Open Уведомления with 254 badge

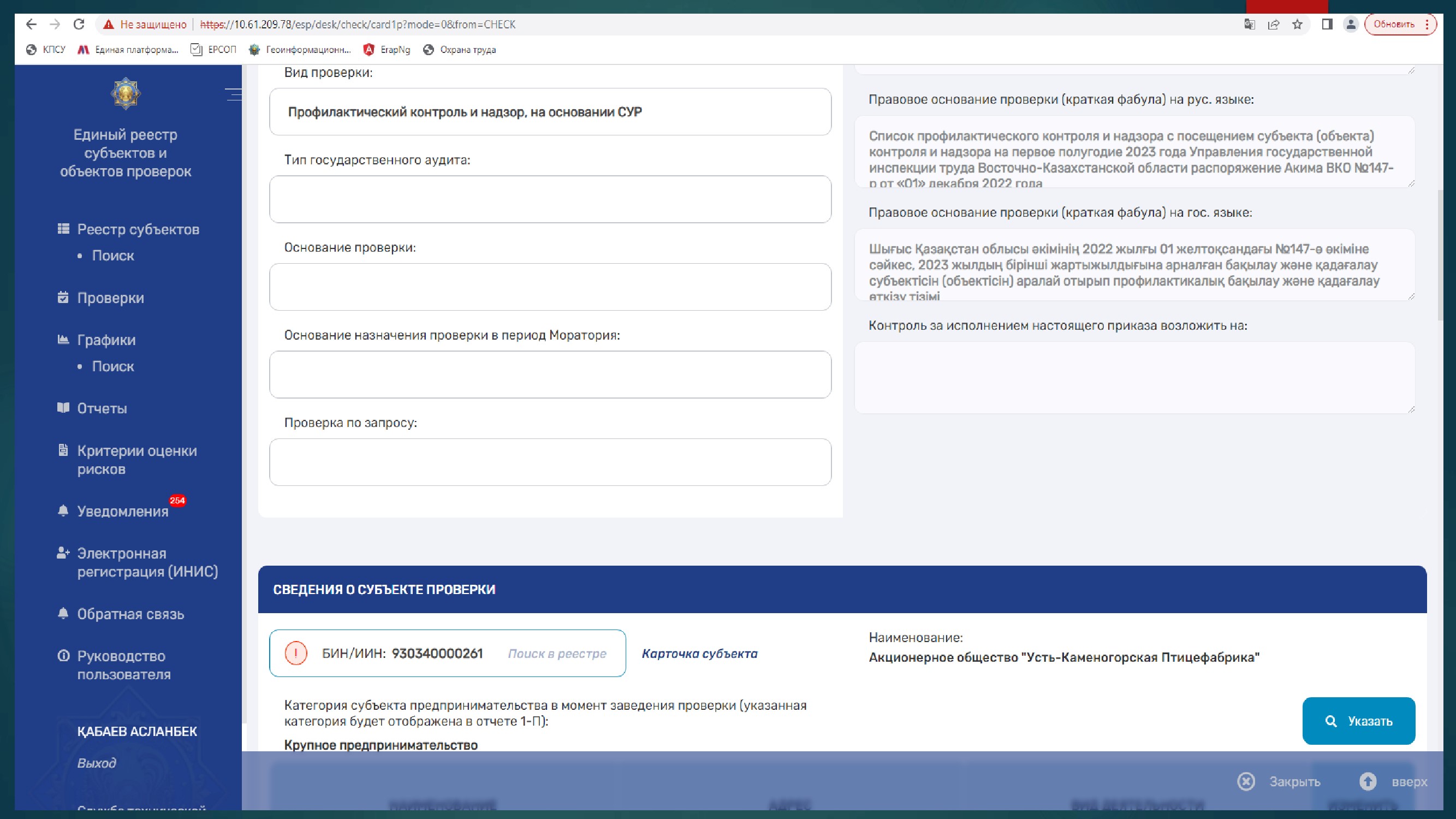(x=123, y=512)
